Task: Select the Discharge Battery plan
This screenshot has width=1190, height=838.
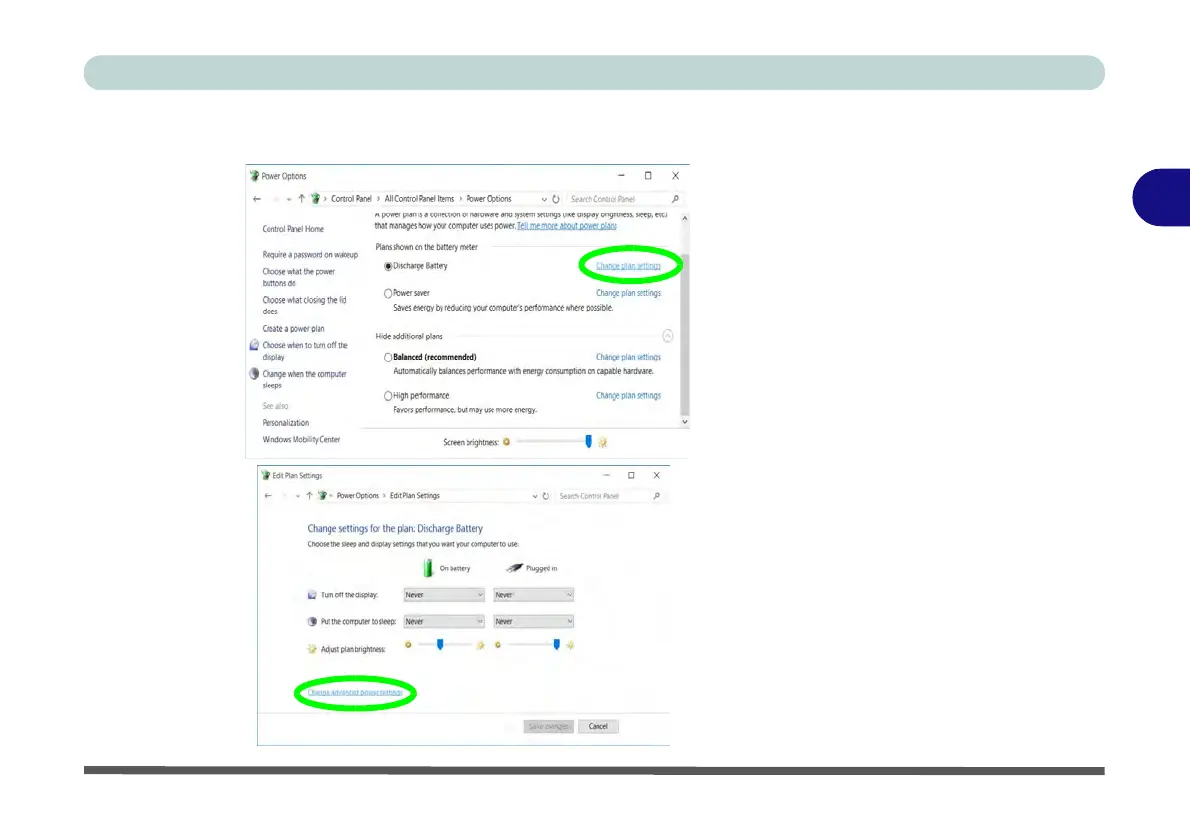Action: coord(388,266)
